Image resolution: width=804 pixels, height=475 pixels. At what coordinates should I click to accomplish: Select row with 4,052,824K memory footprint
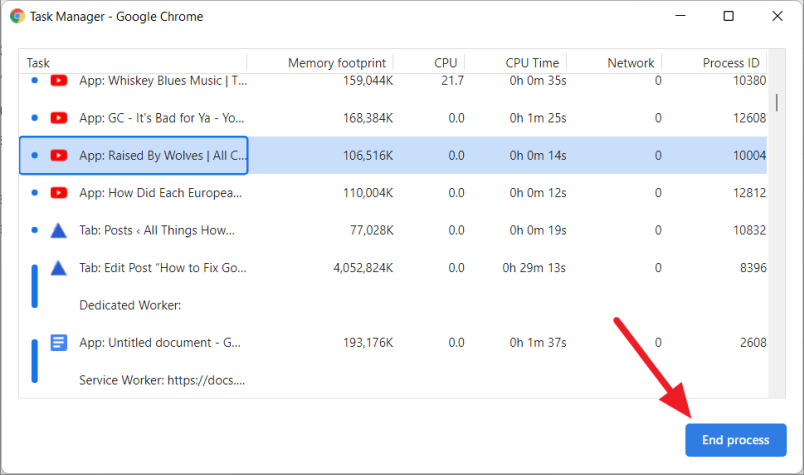[349, 268]
